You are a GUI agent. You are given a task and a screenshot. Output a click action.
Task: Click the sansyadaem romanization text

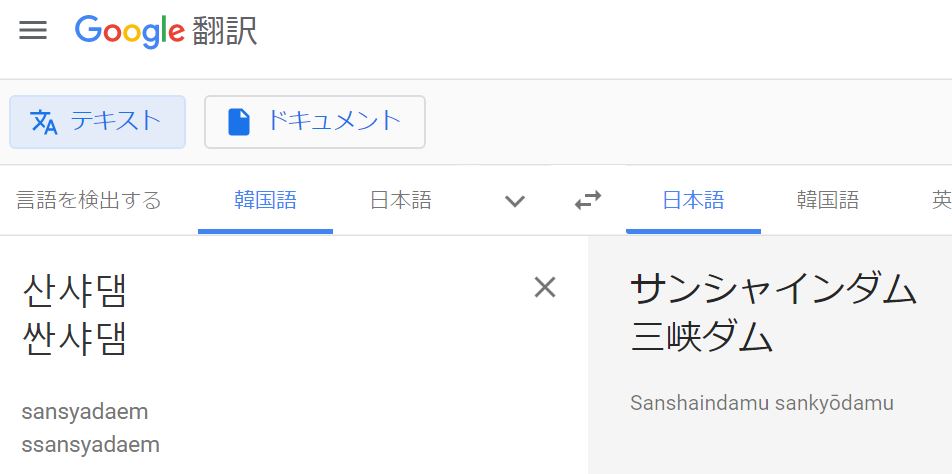[84, 411]
